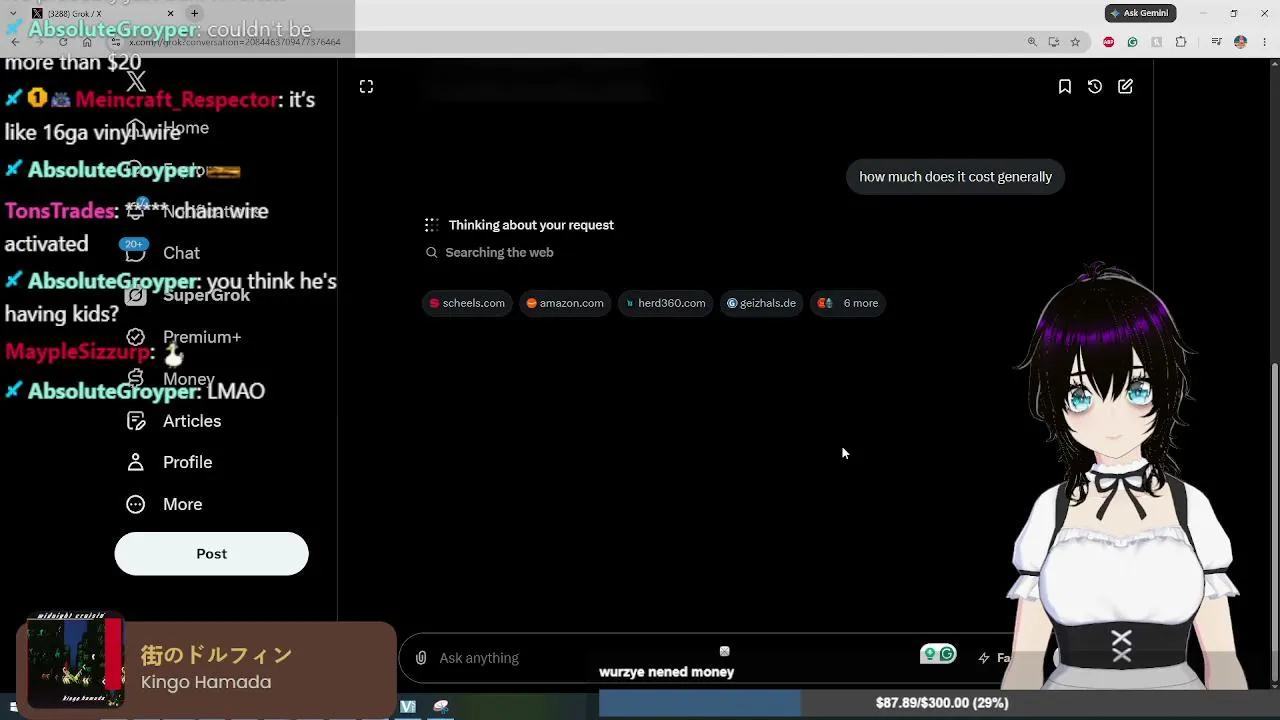Open Grok chat history
The width and height of the screenshot is (1280, 720).
(x=1095, y=87)
